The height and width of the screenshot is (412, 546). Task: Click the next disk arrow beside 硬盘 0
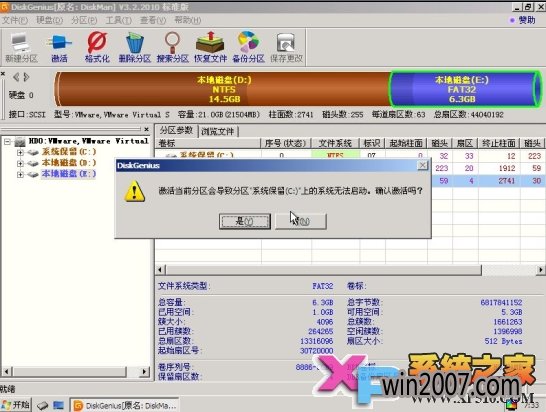pyautogui.click(x=26, y=77)
